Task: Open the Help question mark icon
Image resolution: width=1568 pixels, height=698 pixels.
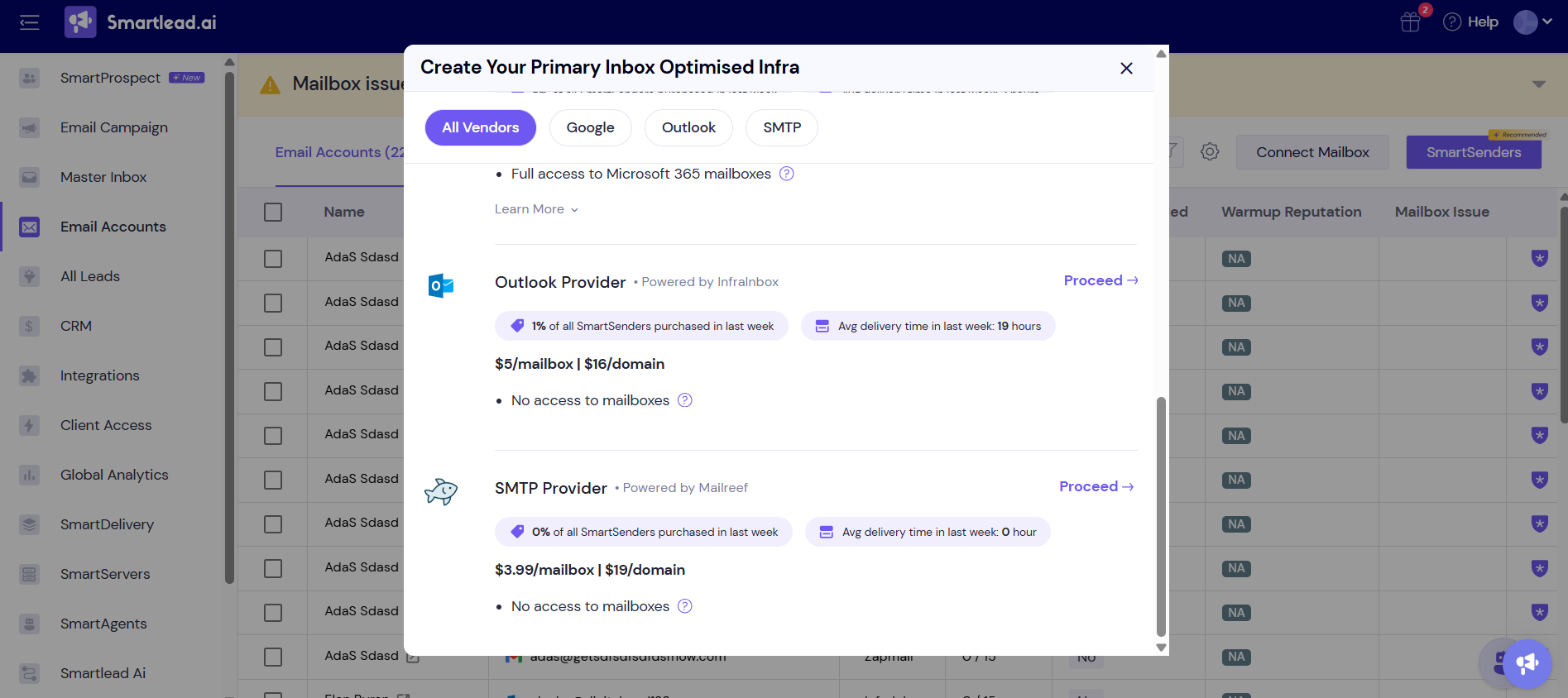Action: pyautogui.click(x=1452, y=22)
